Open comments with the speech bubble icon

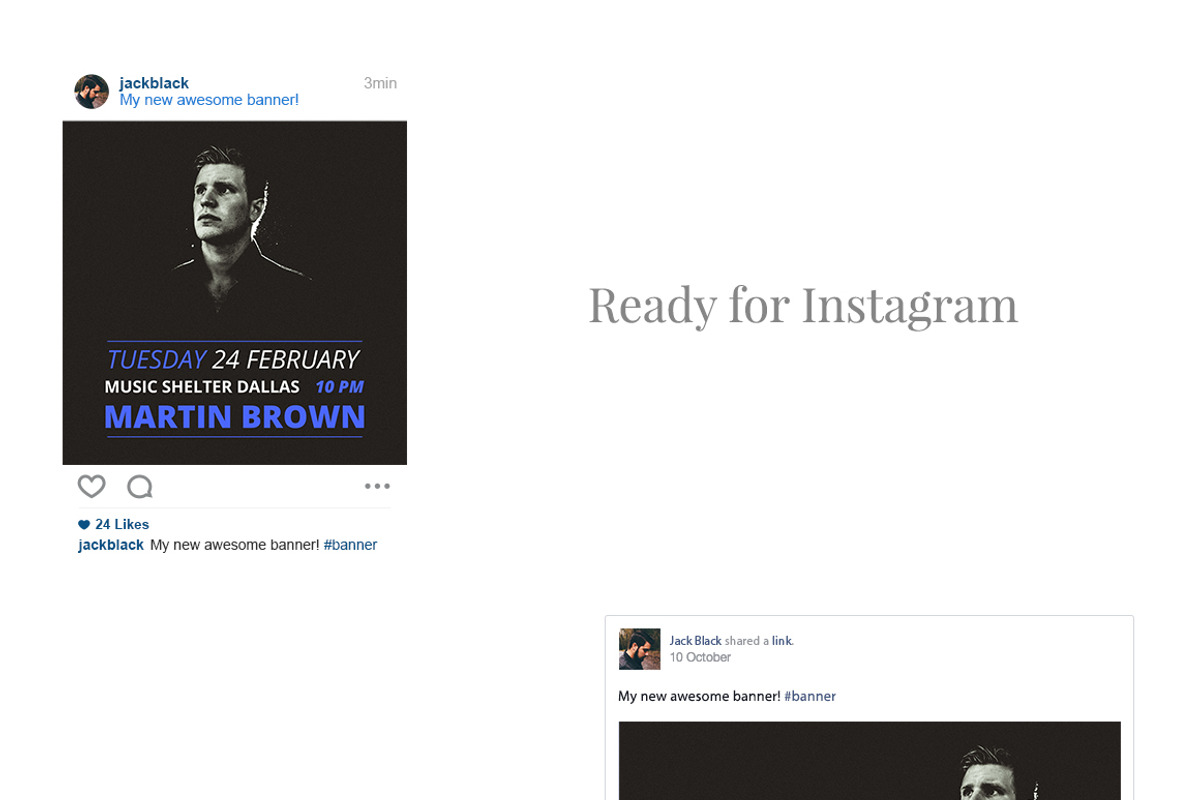click(140, 487)
